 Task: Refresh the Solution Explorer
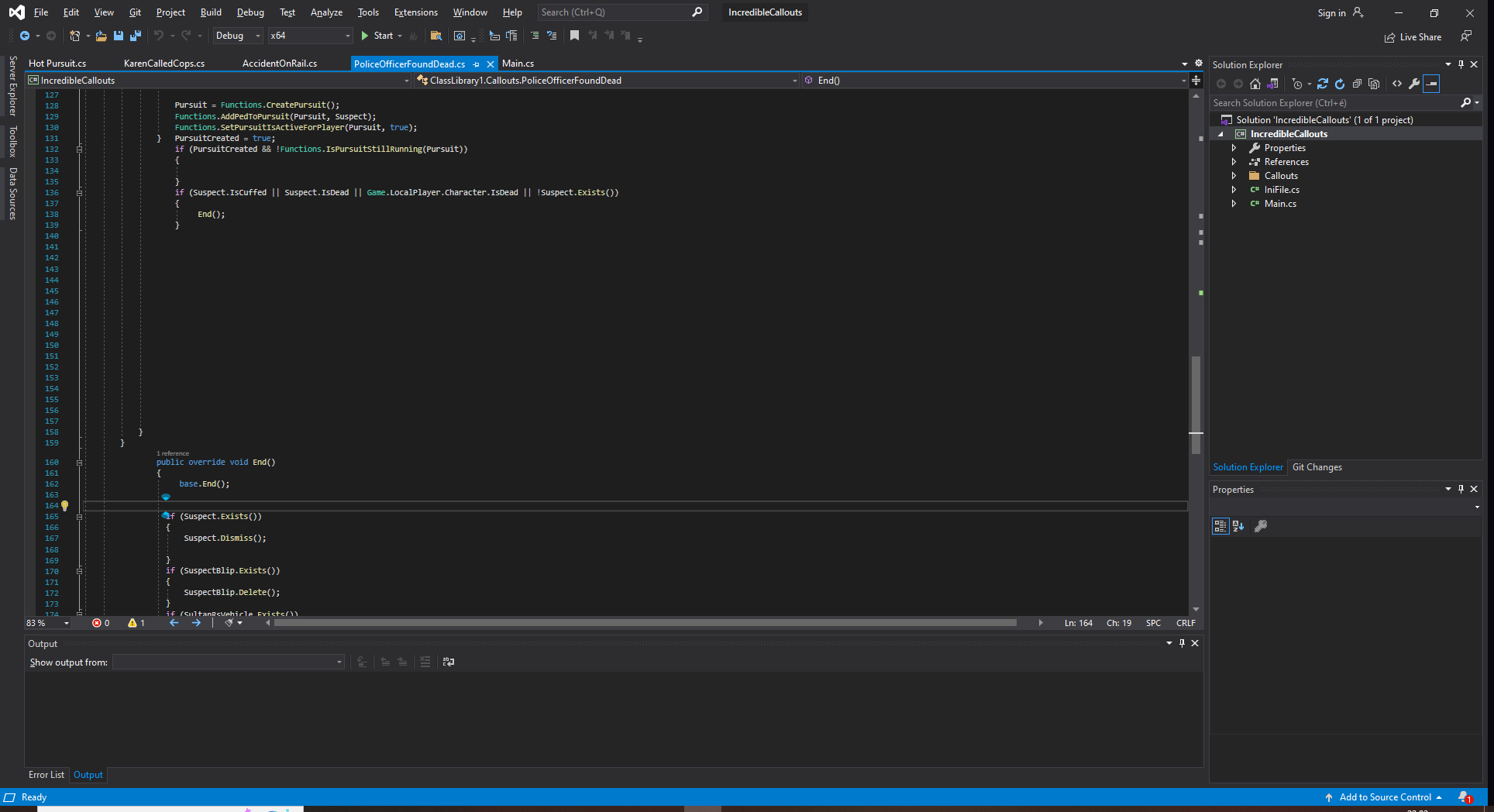(x=1340, y=84)
